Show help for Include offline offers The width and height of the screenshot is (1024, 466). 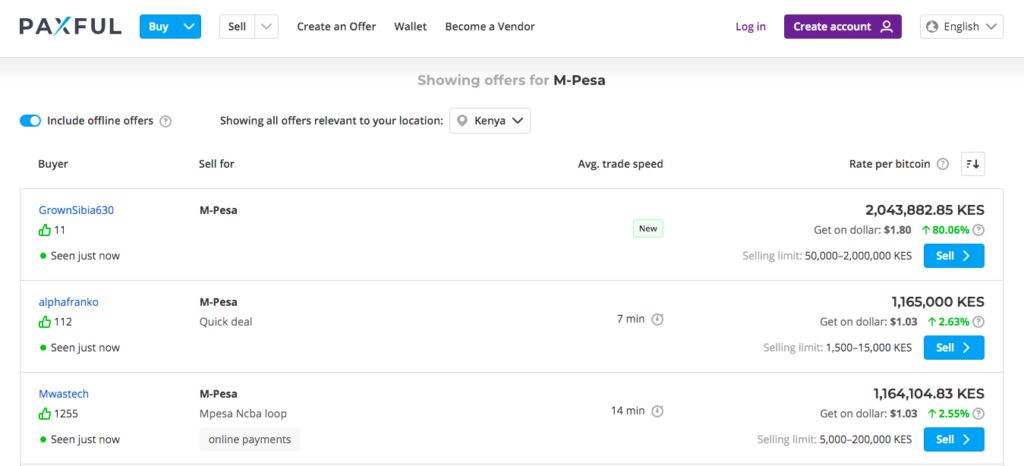point(166,121)
